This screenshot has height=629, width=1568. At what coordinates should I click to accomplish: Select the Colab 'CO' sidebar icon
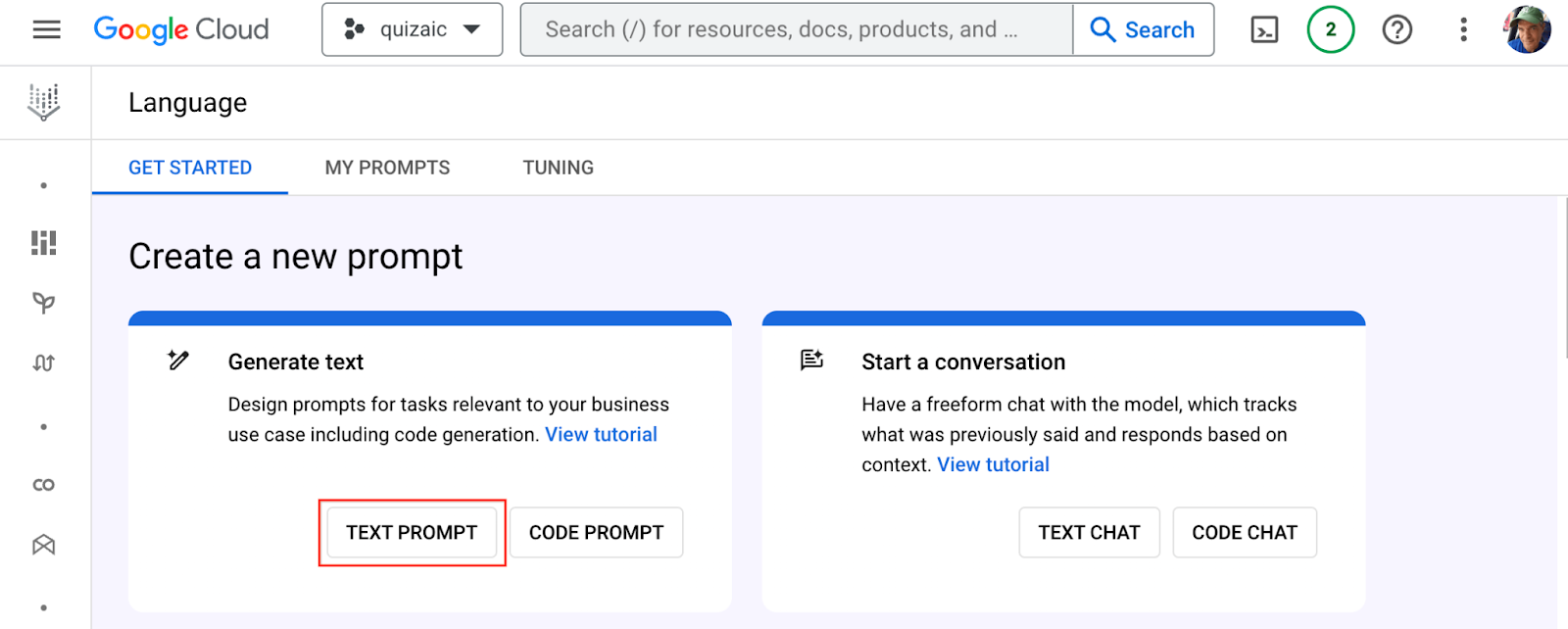tap(44, 485)
